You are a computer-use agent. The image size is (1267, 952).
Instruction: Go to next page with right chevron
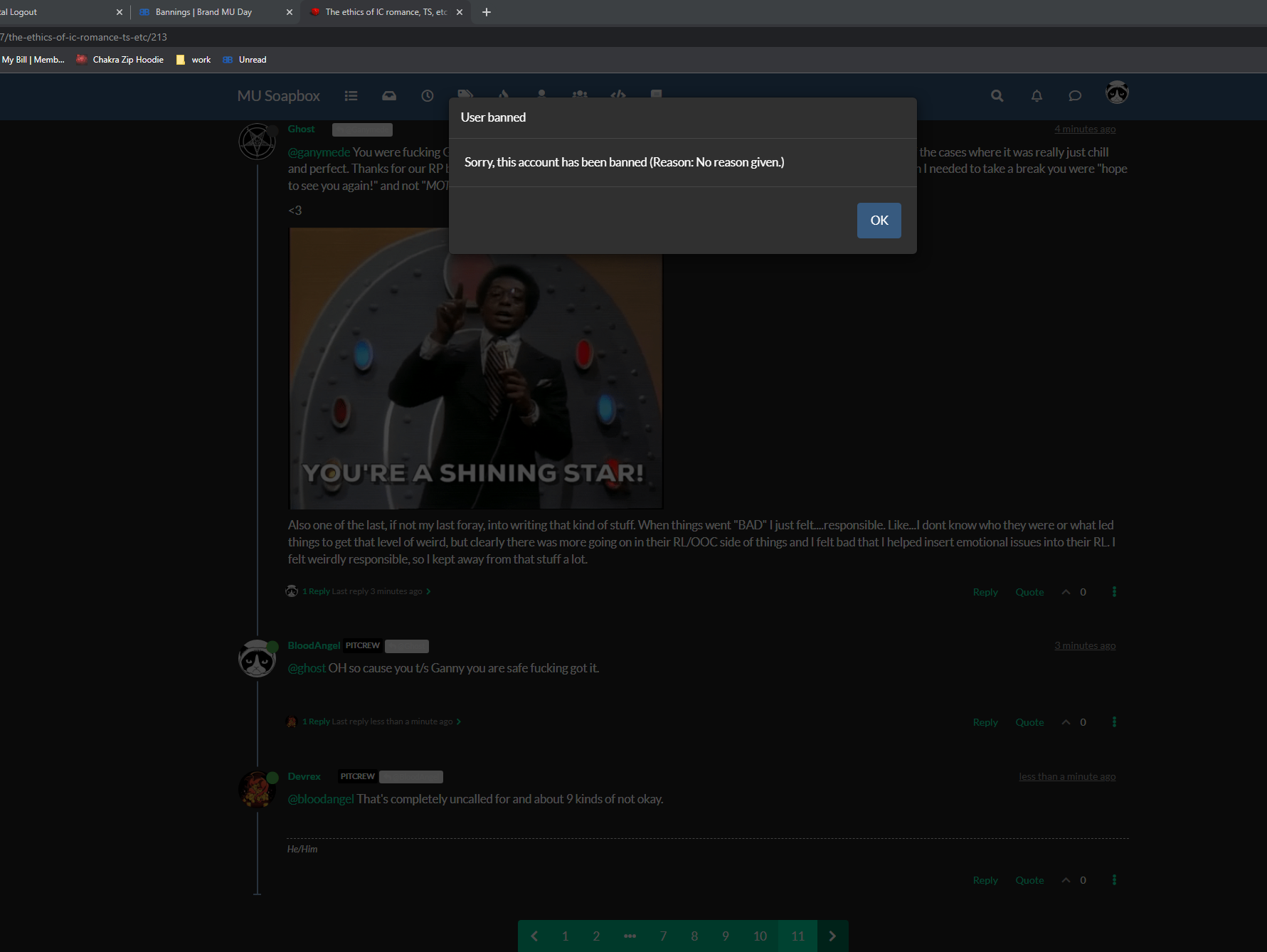[832, 936]
